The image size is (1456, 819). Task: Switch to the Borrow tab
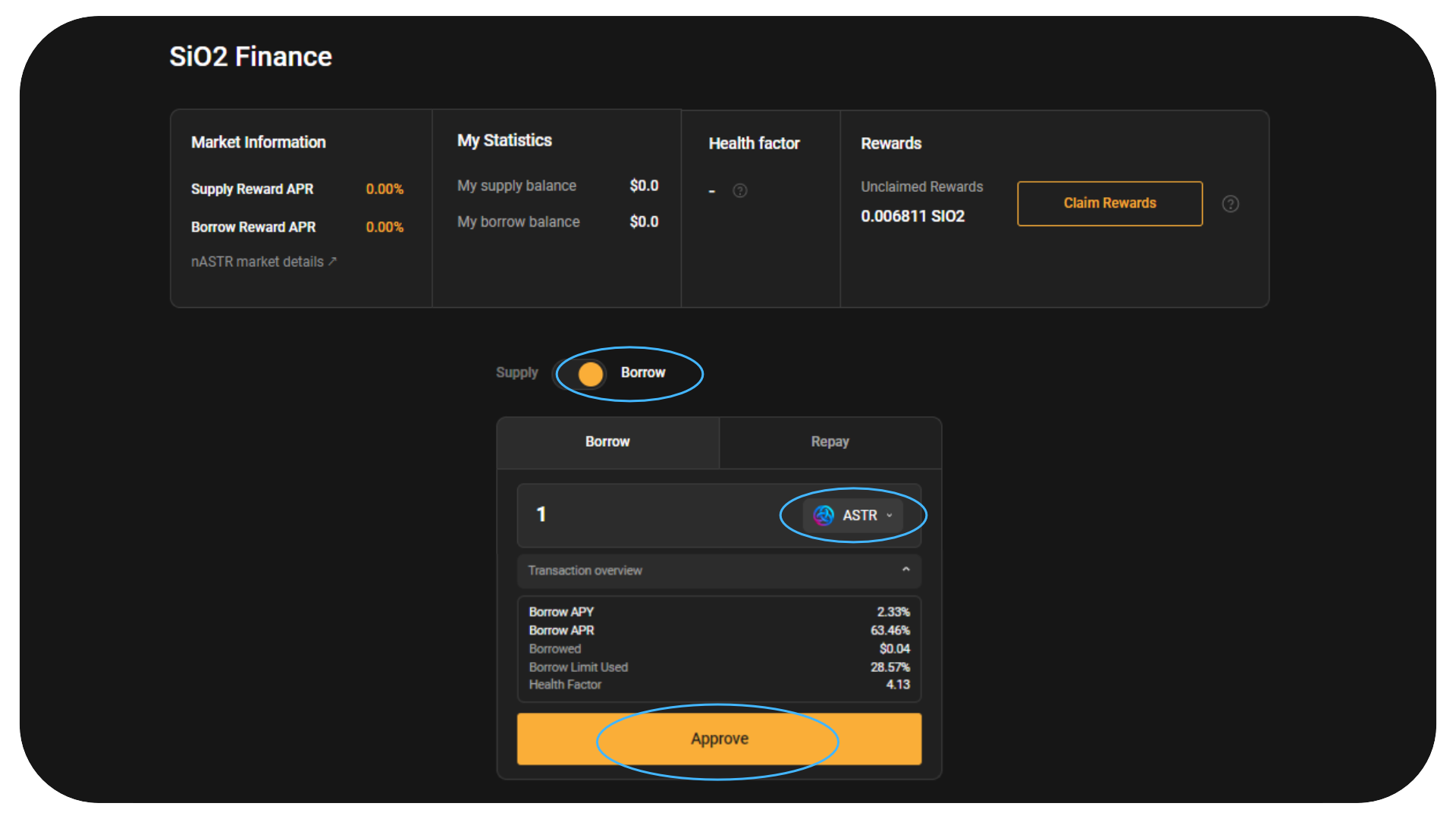coord(607,442)
